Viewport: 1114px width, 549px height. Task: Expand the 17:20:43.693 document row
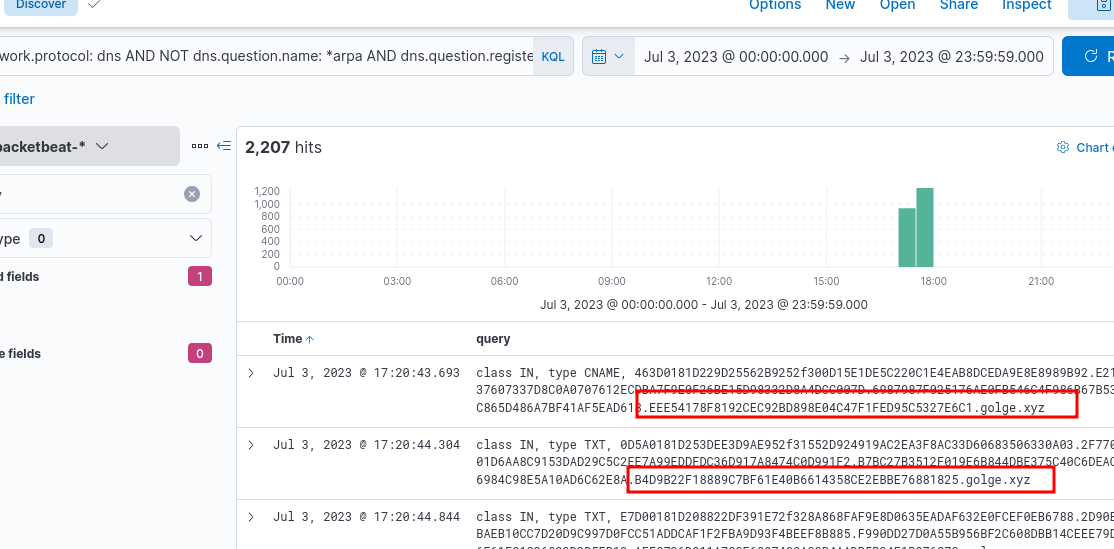point(251,373)
